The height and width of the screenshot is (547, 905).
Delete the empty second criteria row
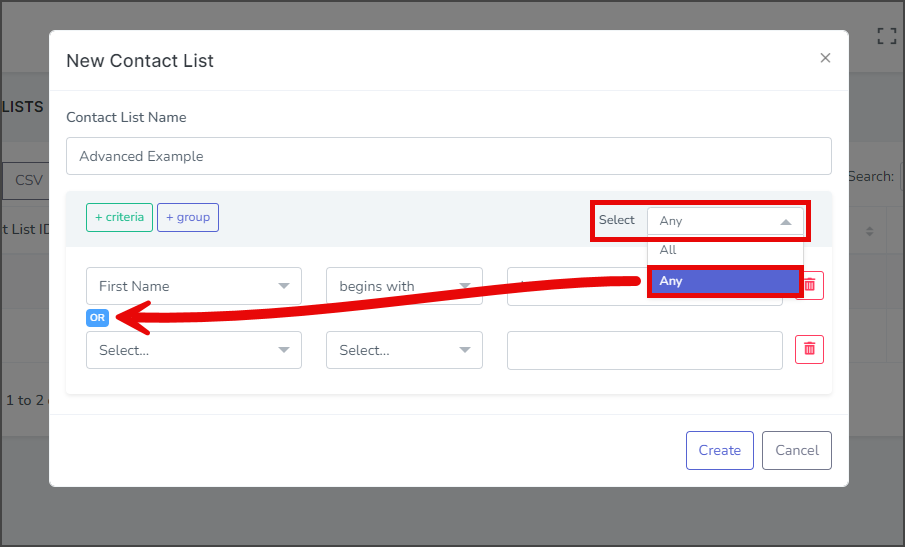click(809, 349)
